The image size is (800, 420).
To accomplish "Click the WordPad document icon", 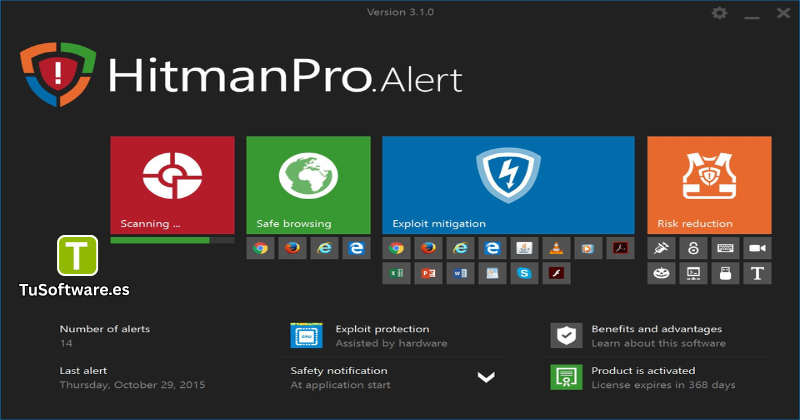I will [492, 274].
